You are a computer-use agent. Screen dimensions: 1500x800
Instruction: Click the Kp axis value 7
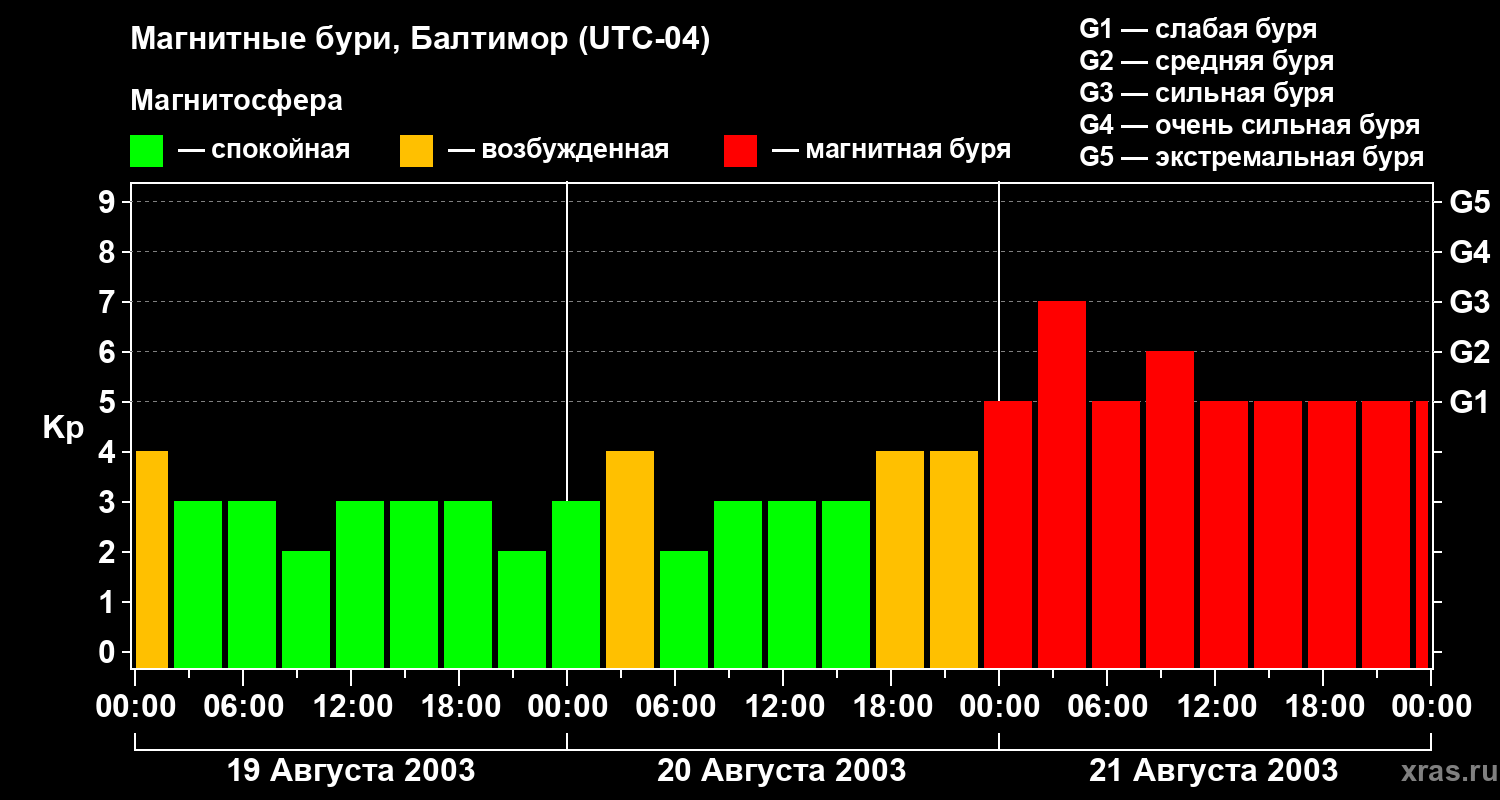(109, 302)
